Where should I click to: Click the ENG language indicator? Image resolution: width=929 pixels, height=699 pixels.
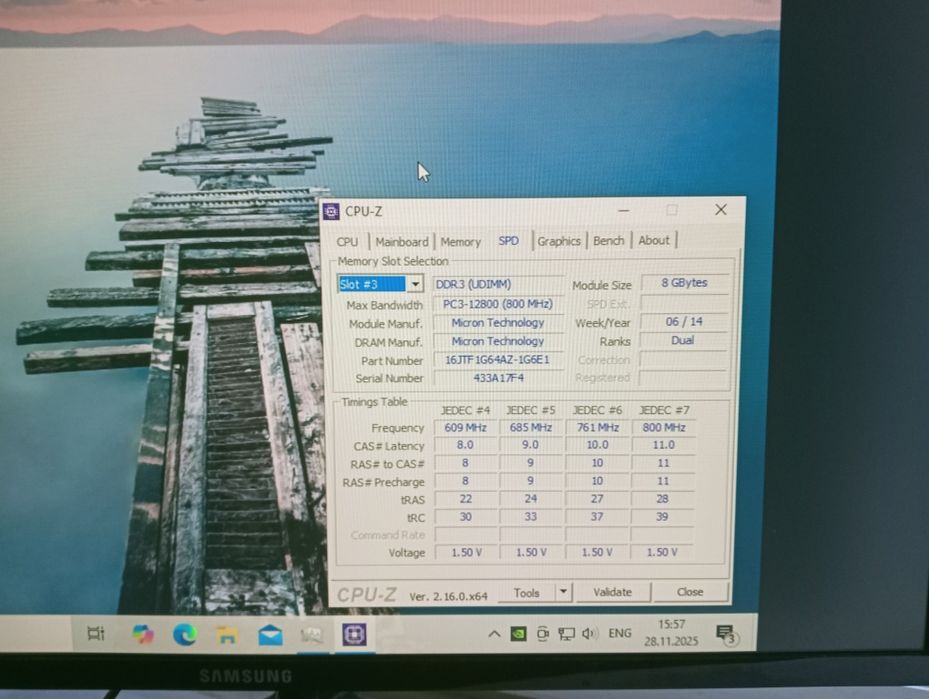620,633
